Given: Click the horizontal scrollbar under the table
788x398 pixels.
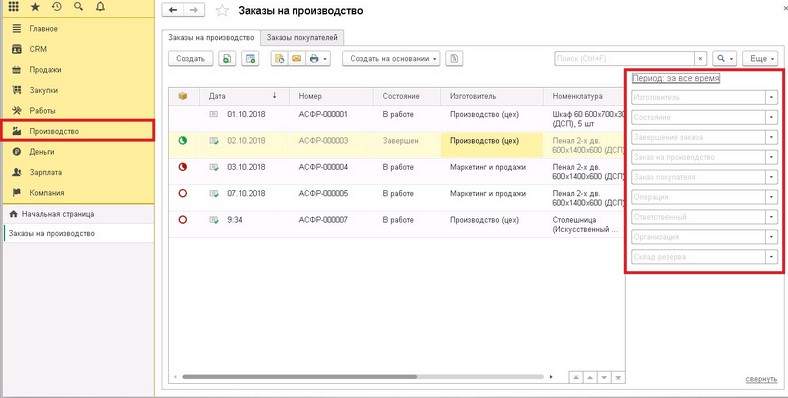Looking at the screenshot, I should [x=300, y=376].
